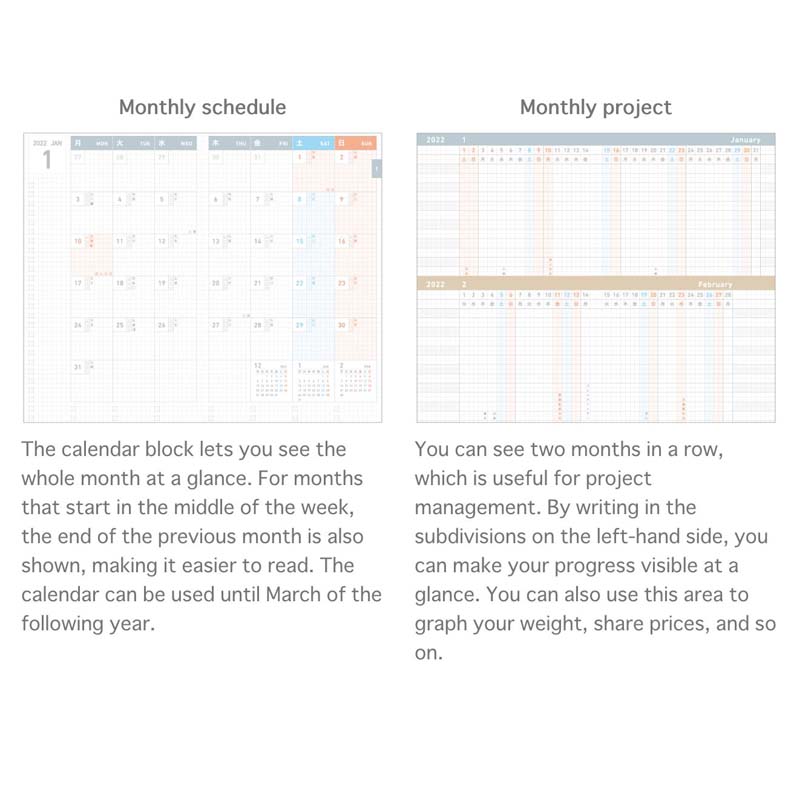Click the blue index tab on the schedule's edge

pos(376,169)
